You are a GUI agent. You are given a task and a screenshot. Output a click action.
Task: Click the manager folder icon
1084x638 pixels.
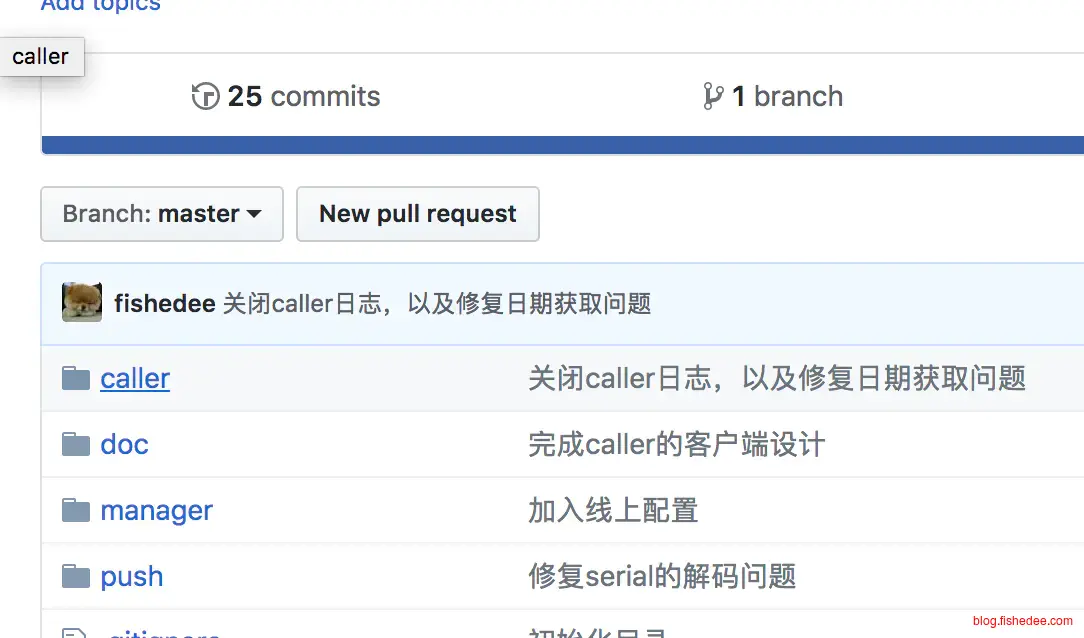coord(76,510)
